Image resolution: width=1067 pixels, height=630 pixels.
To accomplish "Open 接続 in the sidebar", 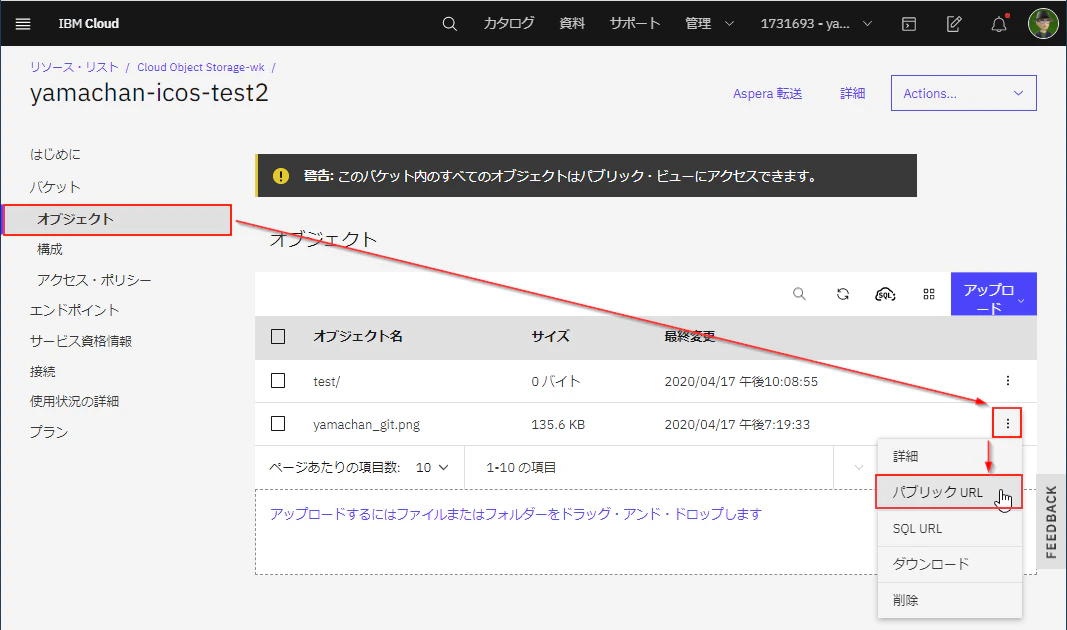I will click(x=42, y=371).
